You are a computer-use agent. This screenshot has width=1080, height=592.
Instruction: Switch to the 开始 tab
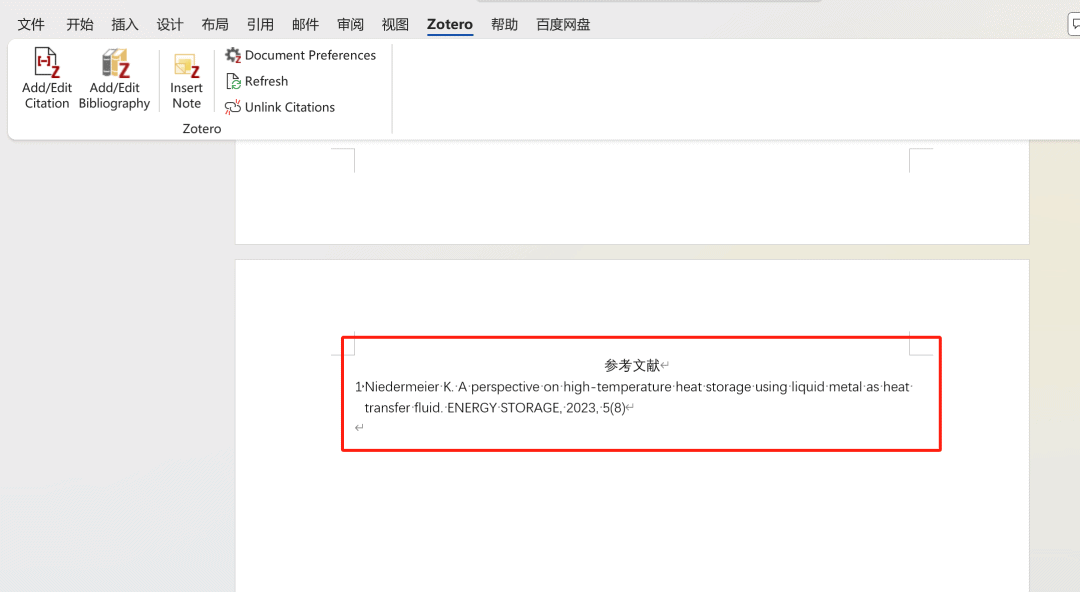coord(79,24)
